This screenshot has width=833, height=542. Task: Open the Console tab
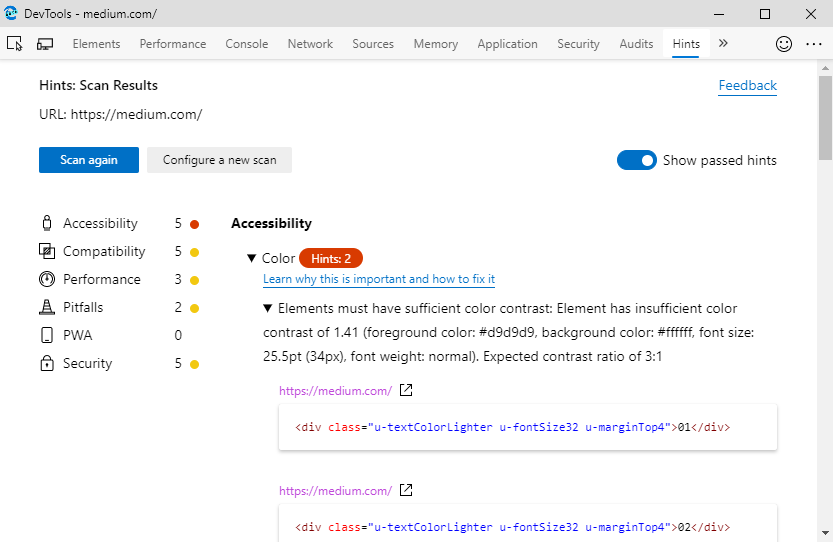pos(246,44)
